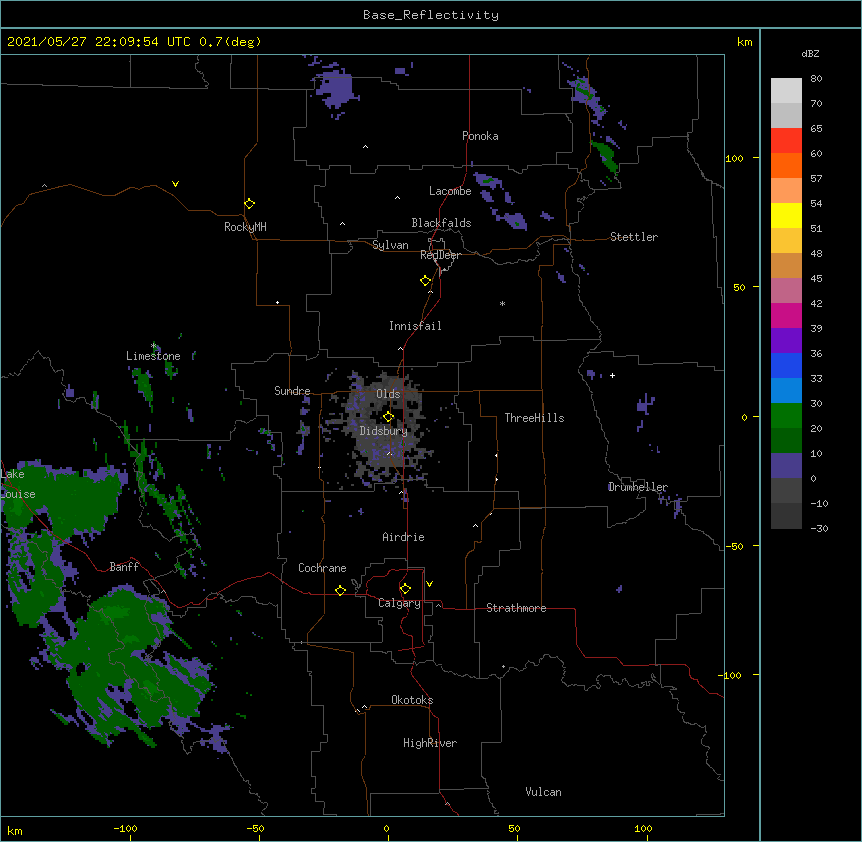Click the Limestone label

click(153, 356)
